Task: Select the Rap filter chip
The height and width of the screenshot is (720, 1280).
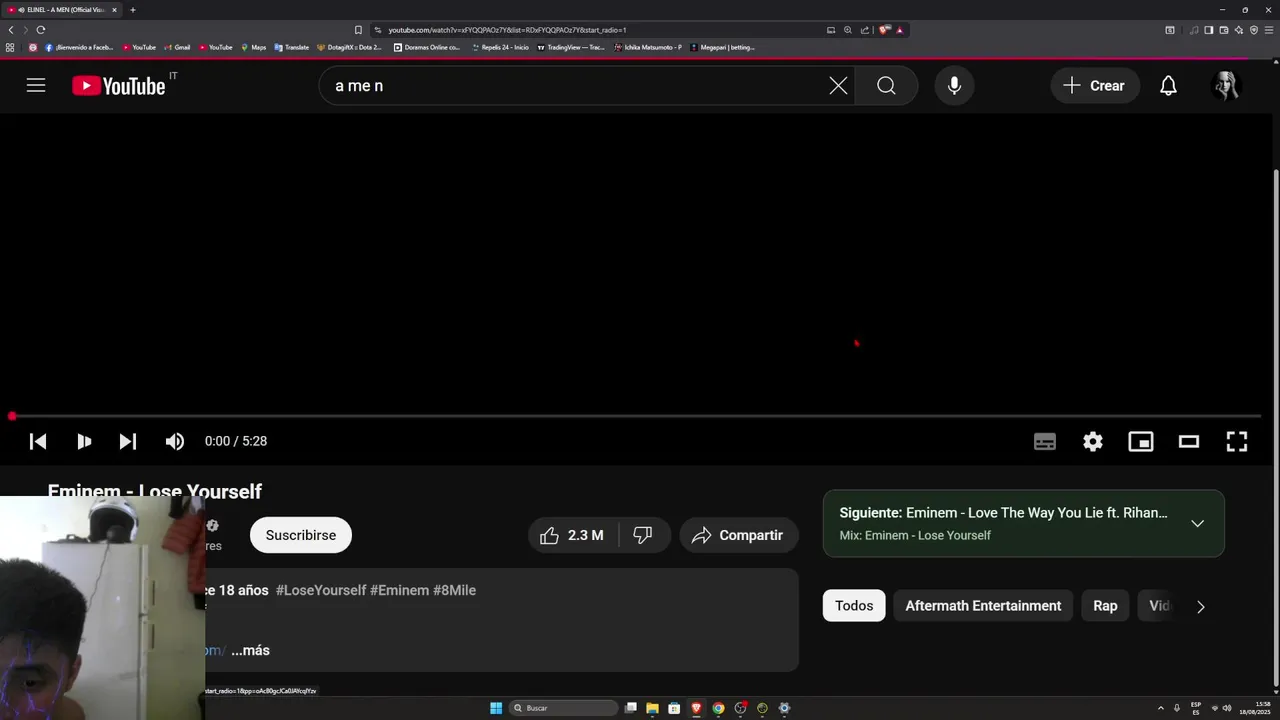Action: pos(1105,606)
